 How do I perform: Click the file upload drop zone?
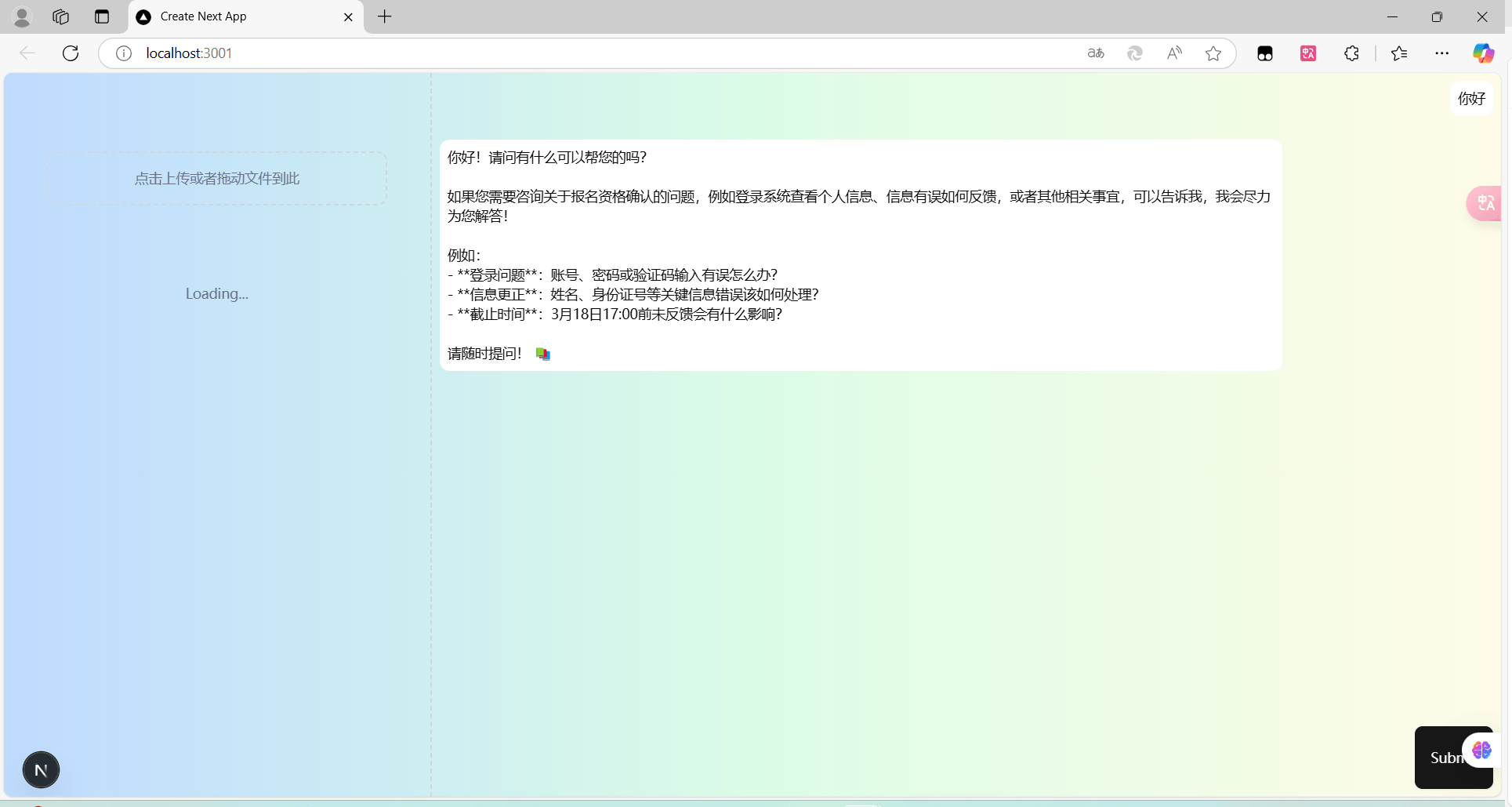point(216,179)
